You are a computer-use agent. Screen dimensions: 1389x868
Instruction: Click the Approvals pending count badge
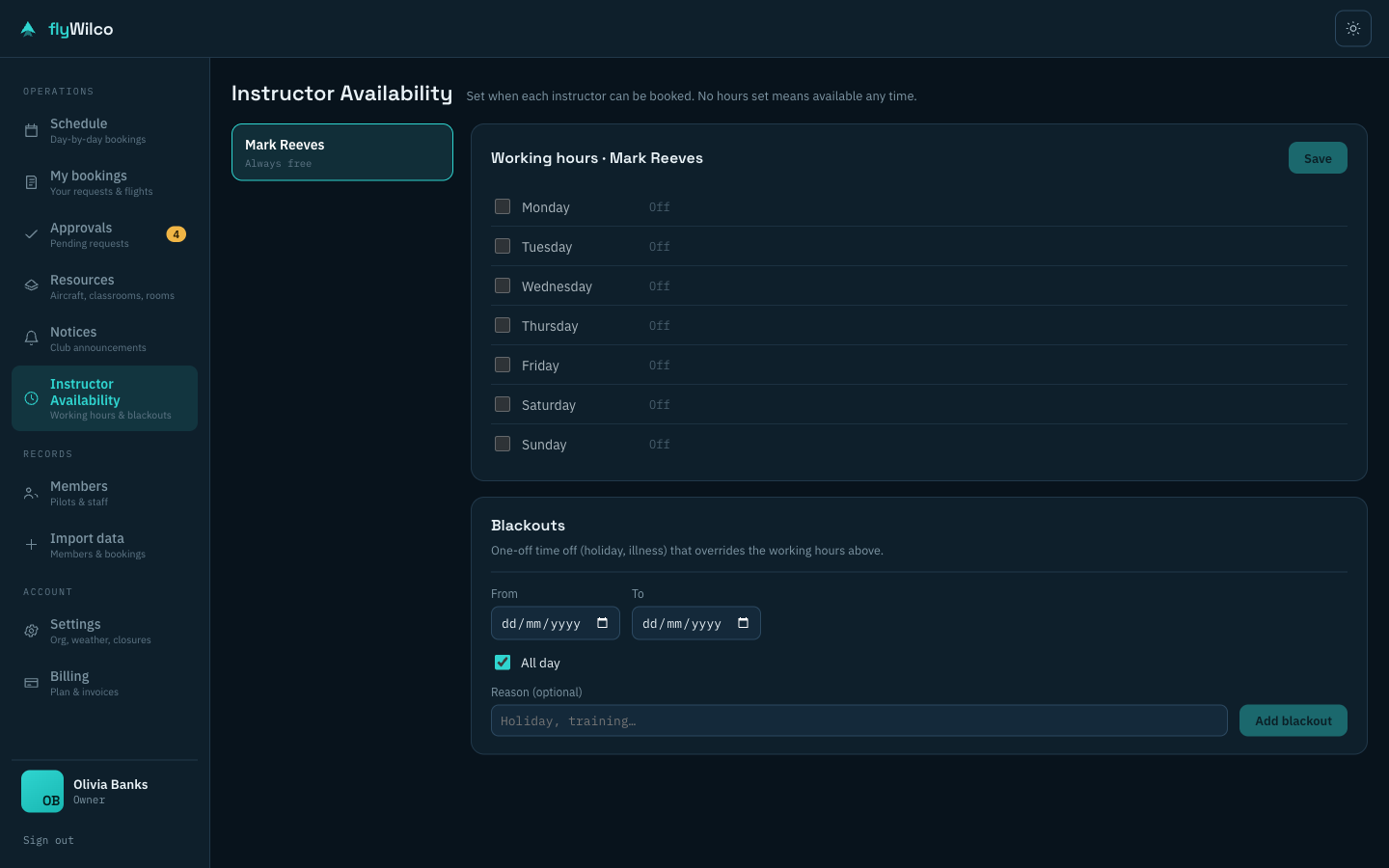click(176, 234)
